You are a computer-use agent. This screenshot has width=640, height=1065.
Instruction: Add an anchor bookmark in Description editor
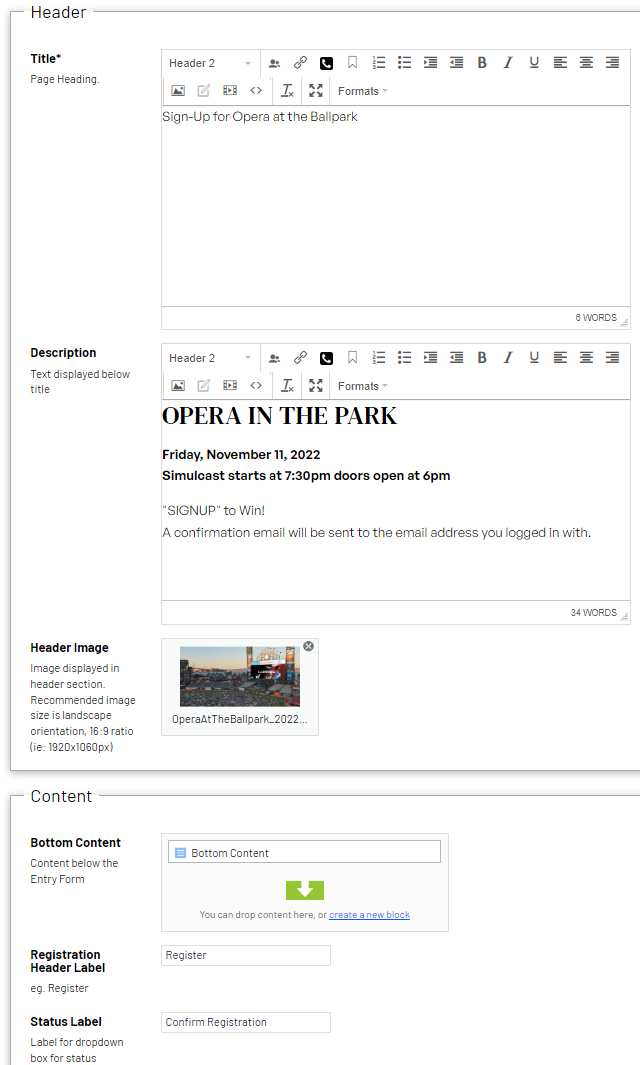click(x=353, y=358)
